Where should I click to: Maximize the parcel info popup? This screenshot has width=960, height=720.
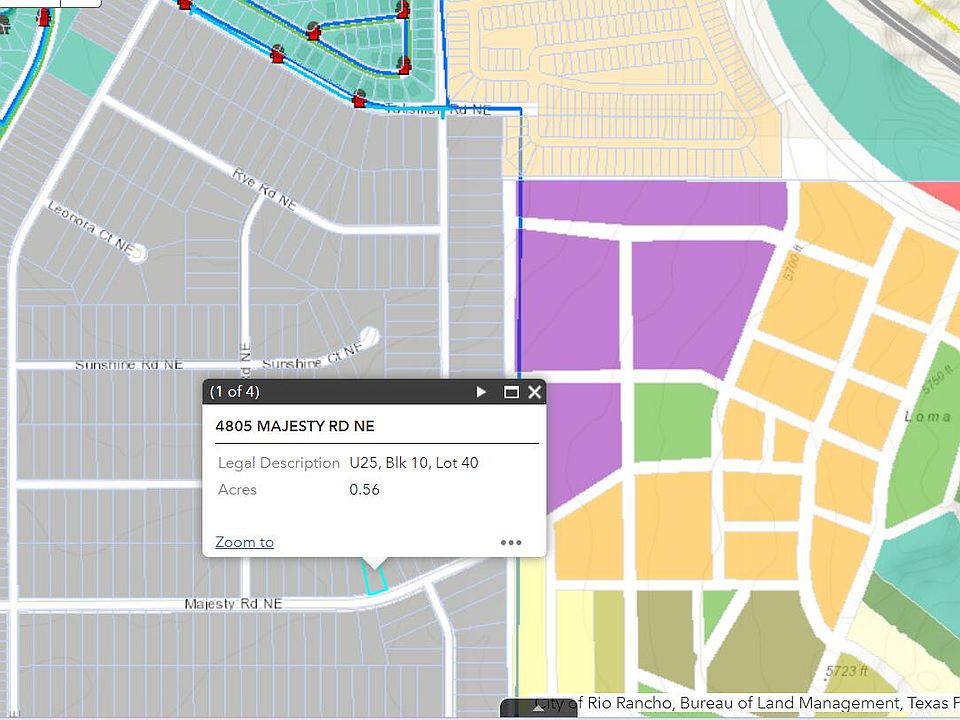coord(511,392)
